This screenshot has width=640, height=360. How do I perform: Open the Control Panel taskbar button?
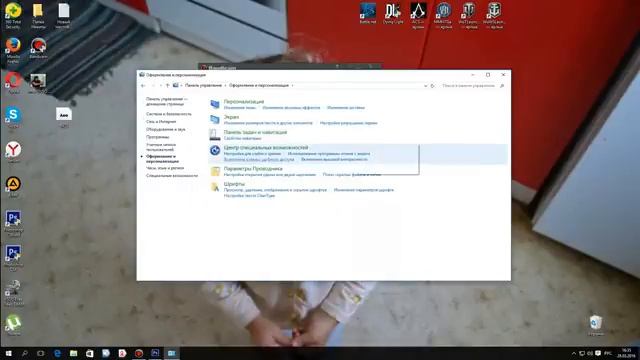click(x=171, y=353)
